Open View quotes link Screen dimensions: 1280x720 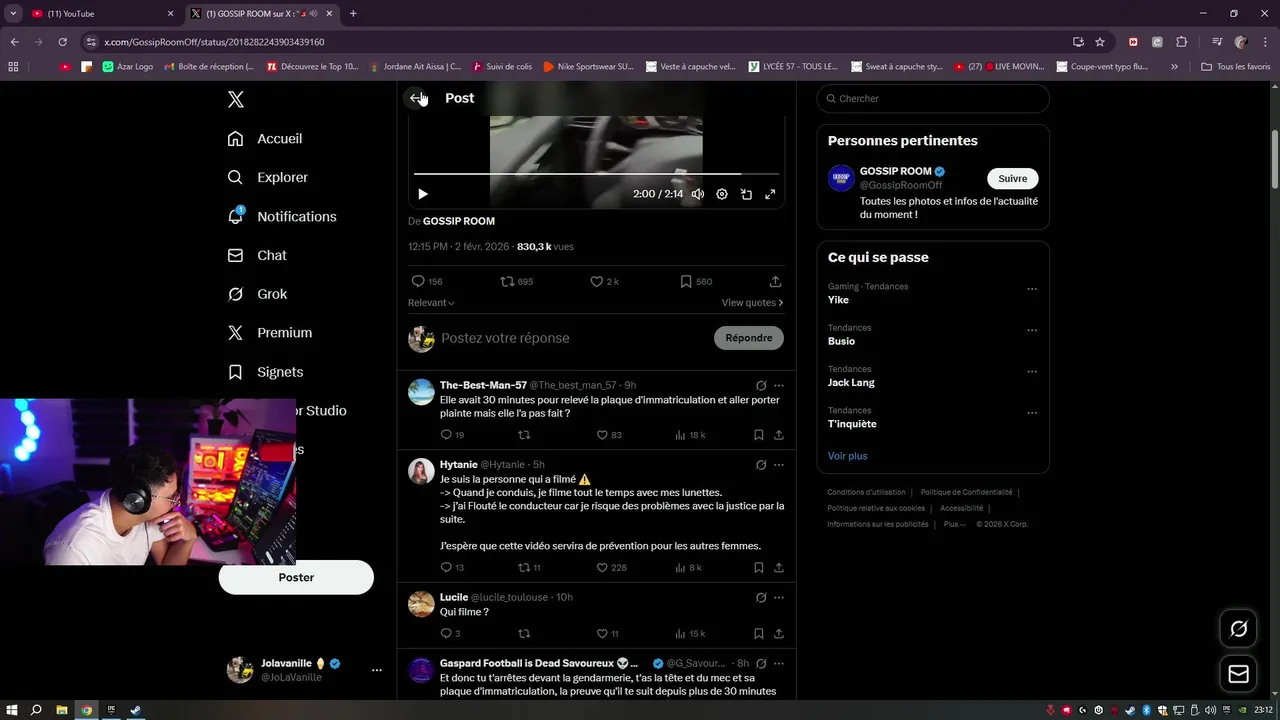pyautogui.click(x=752, y=303)
